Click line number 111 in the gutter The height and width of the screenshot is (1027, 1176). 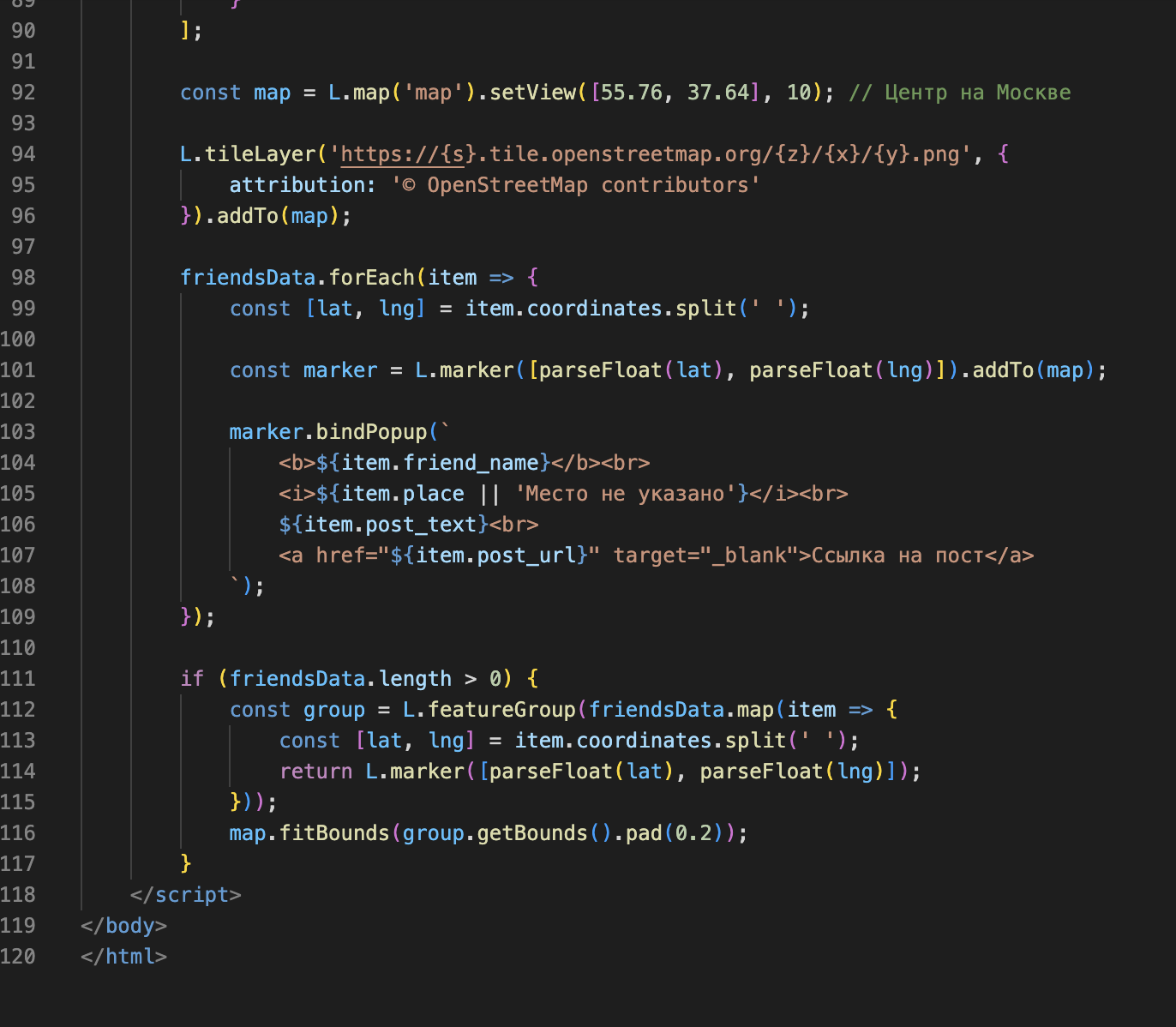[x=19, y=679]
